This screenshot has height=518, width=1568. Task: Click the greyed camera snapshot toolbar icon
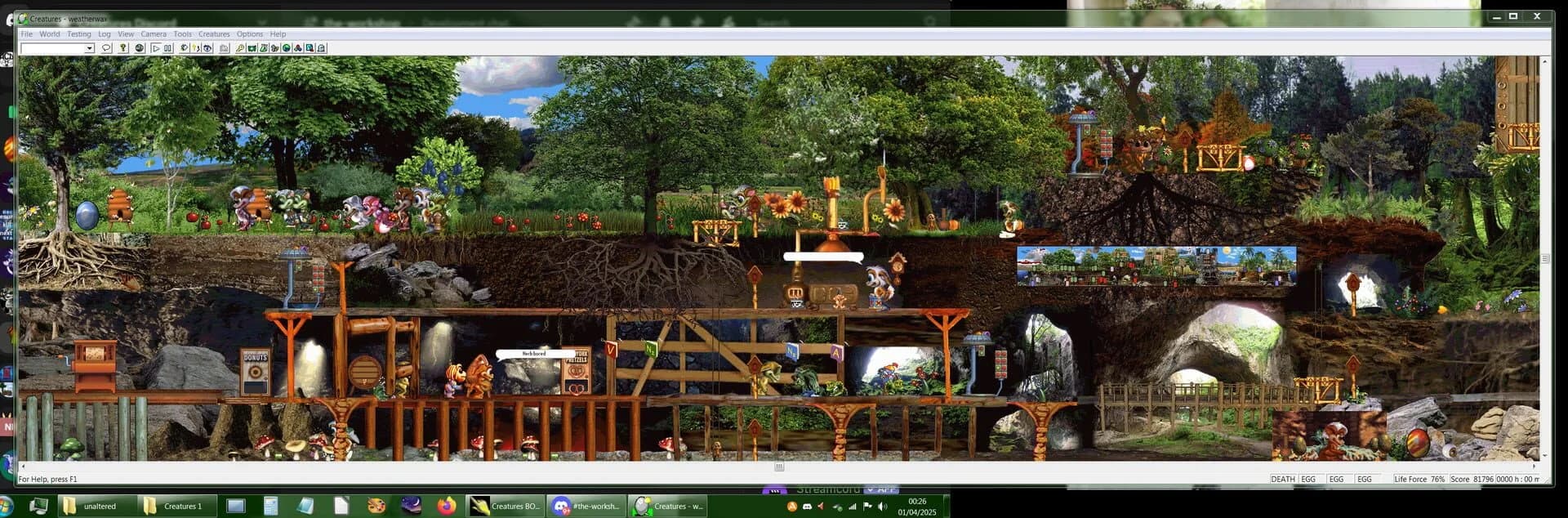tap(224, 48)
